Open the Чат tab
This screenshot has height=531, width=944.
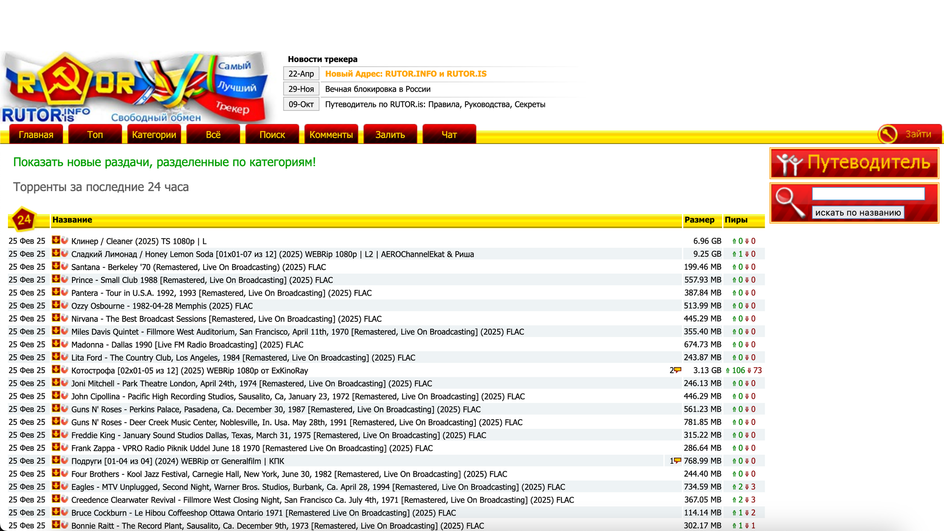tap(449, 134)
